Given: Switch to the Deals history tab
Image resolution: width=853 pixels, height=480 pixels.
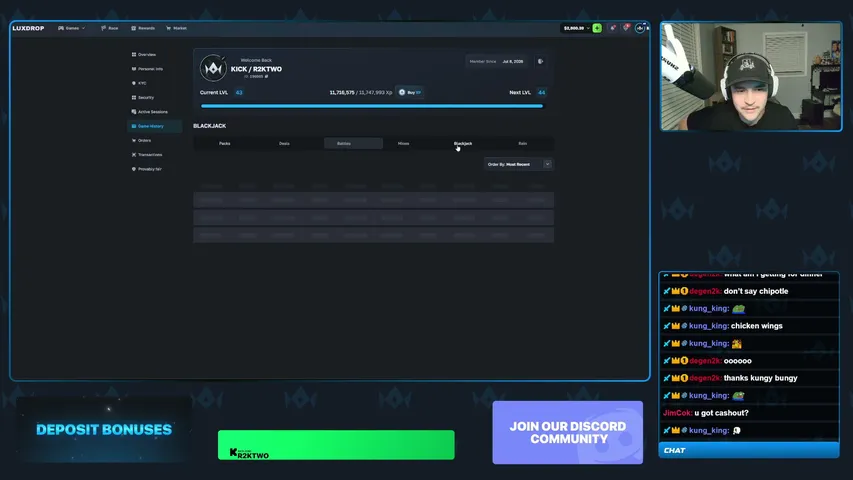Looking at the screenshot, I should [284, 144].
